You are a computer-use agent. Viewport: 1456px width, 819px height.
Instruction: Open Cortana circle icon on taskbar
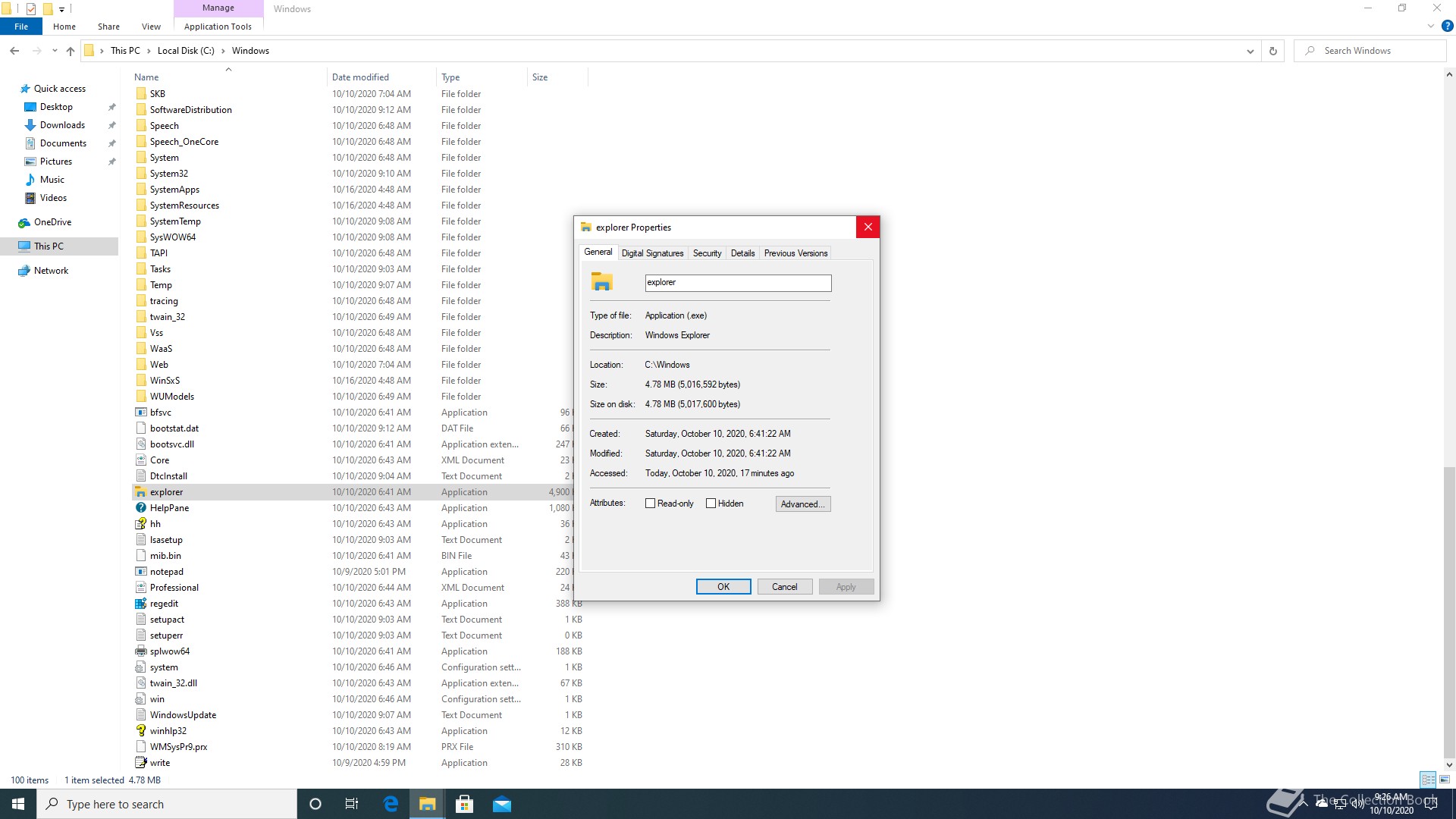coord(315,804)
